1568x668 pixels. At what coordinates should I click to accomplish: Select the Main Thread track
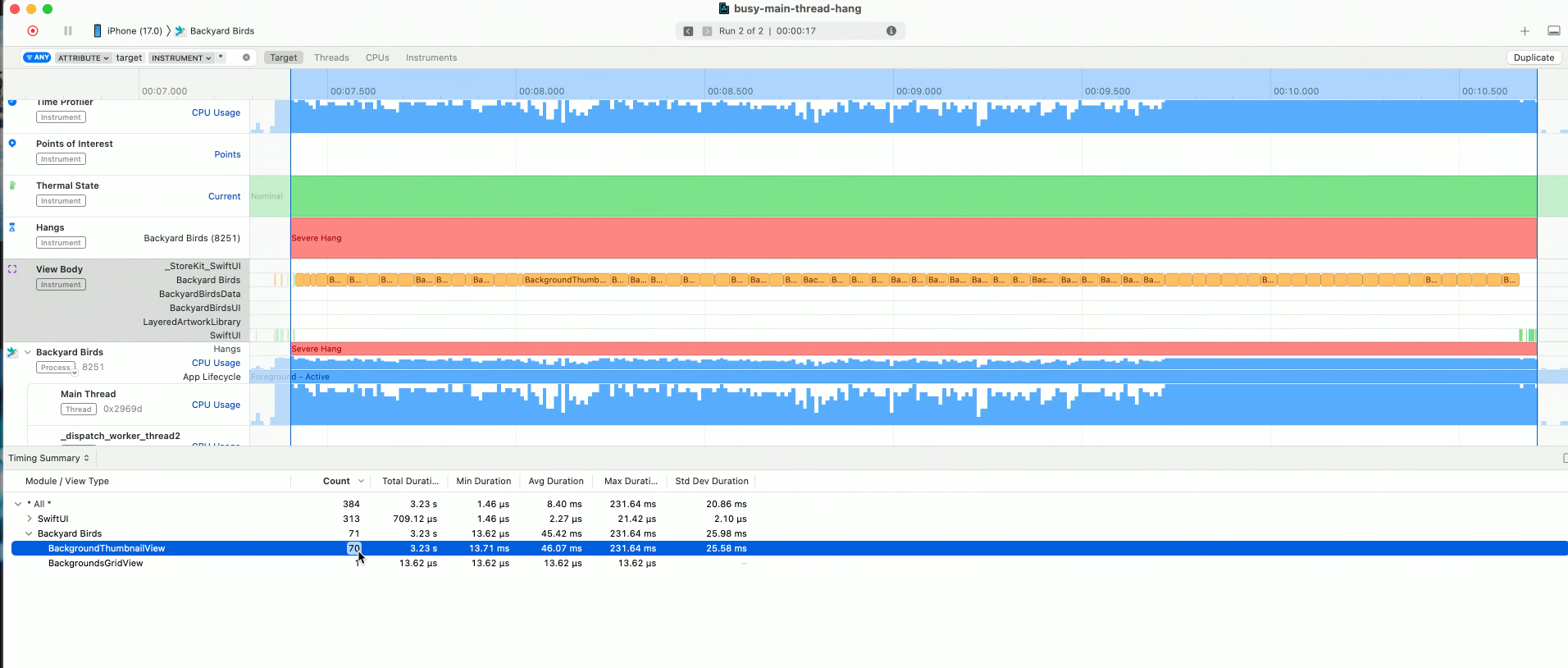click(x=89, y=394)
